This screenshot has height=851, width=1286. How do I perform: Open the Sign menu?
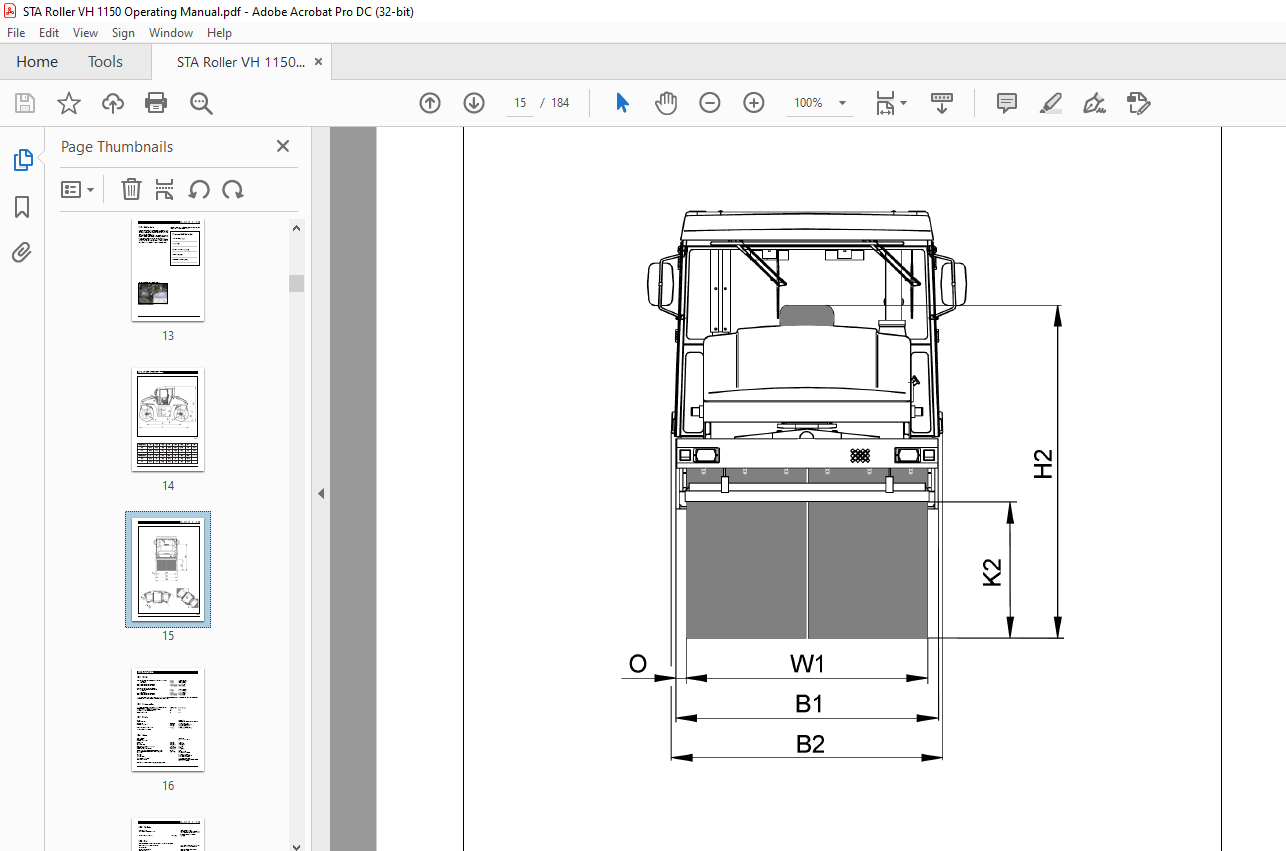coord(123,33)
